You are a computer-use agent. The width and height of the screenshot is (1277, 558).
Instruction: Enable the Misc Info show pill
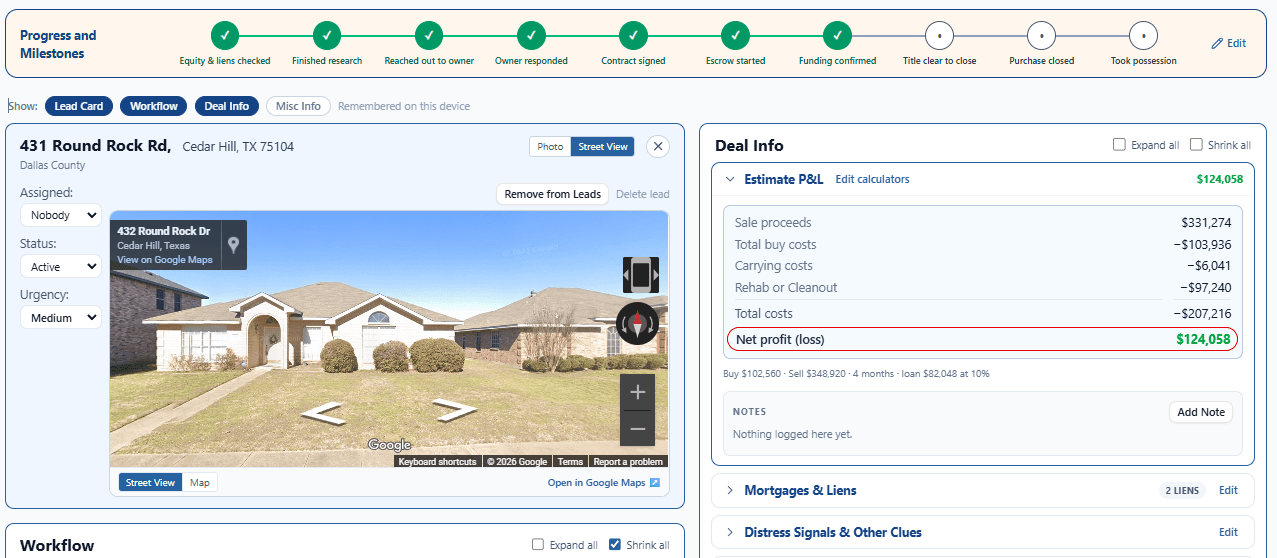coord(298,106)
